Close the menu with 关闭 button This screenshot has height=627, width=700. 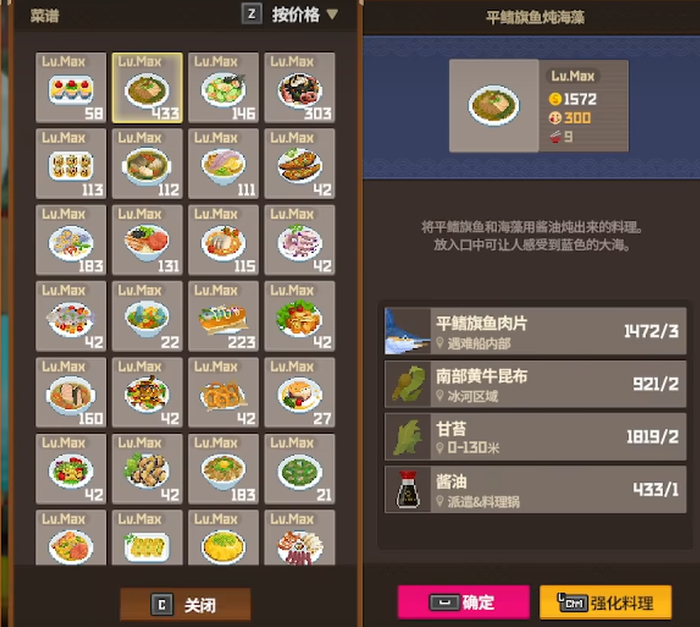185,605
